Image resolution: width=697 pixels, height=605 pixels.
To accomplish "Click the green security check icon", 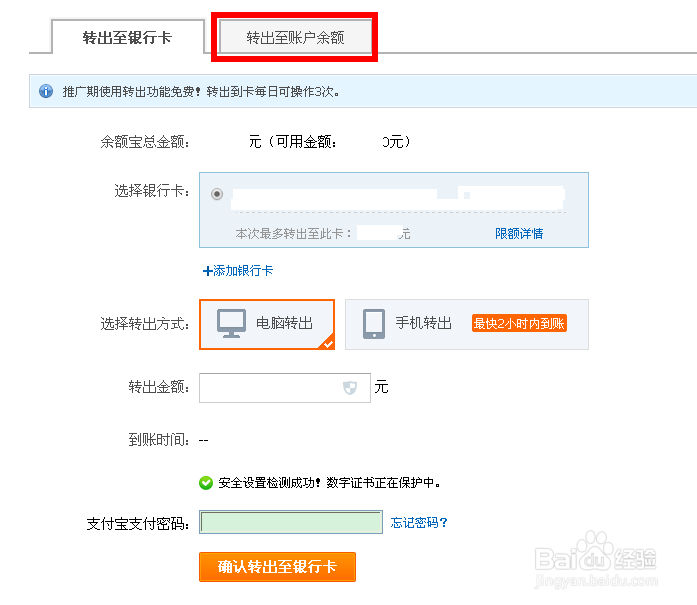I will (x=206, y=482).
